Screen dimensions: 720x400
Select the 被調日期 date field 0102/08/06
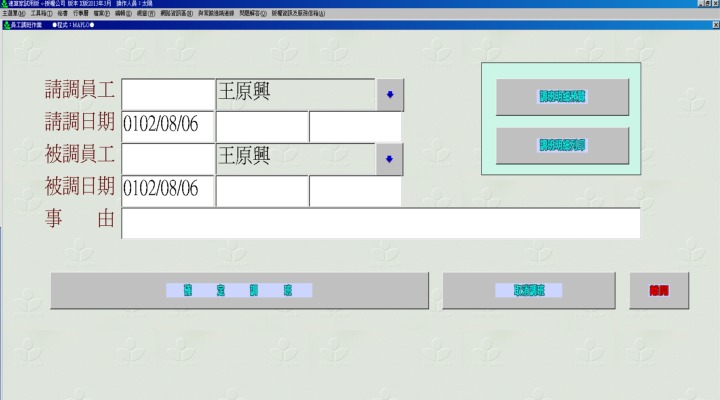click(x=167, y=190)
